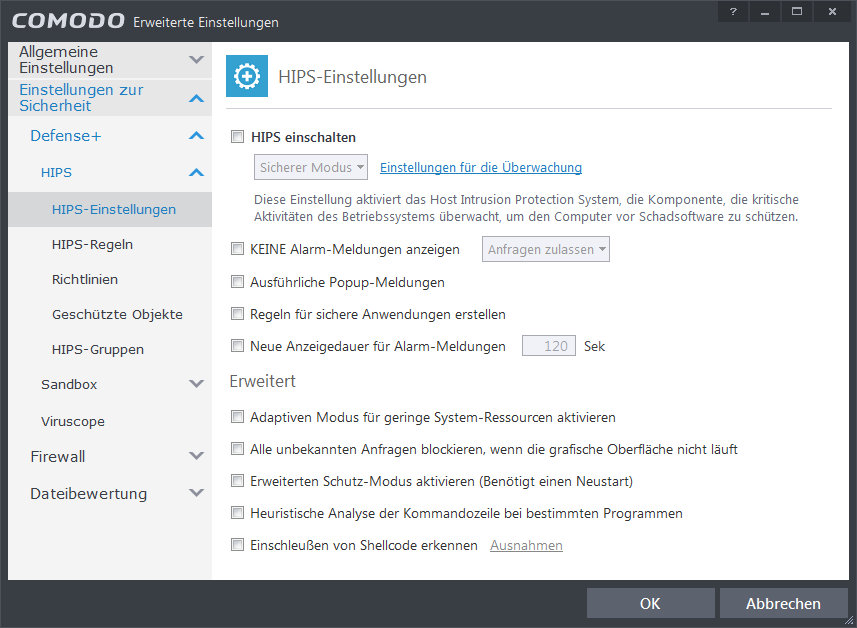Click the HIPS settings gear icon
Image resolution: width=857 pixels, height=628 pixels.
(x=247, y=76)
